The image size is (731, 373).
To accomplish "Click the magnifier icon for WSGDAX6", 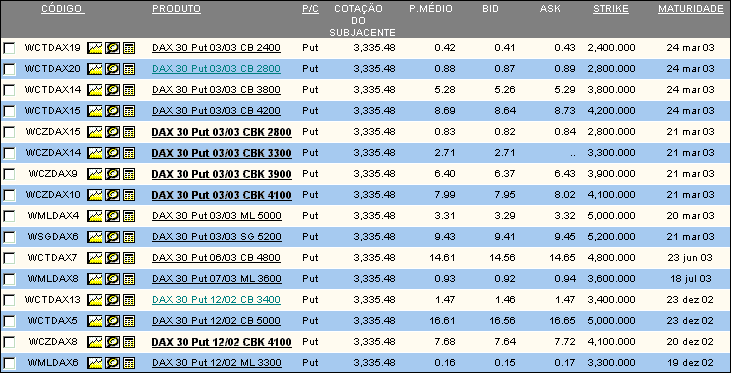I will 112,237.
